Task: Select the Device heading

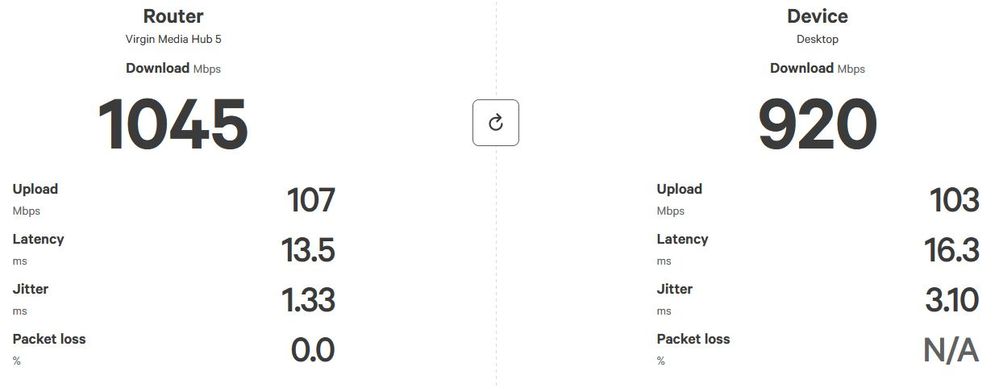Action: [817, 17]
